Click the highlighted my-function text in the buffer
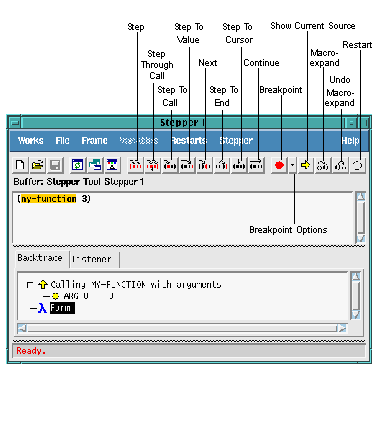The height and width of the screenshot is (427, 383). point(49,199)
